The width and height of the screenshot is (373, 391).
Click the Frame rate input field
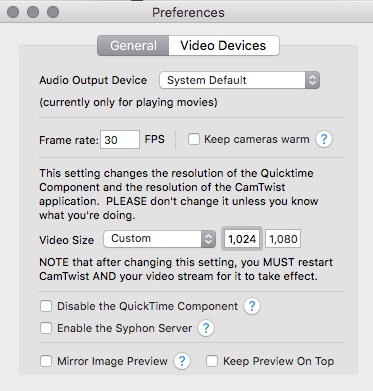[x=120, y=140]
